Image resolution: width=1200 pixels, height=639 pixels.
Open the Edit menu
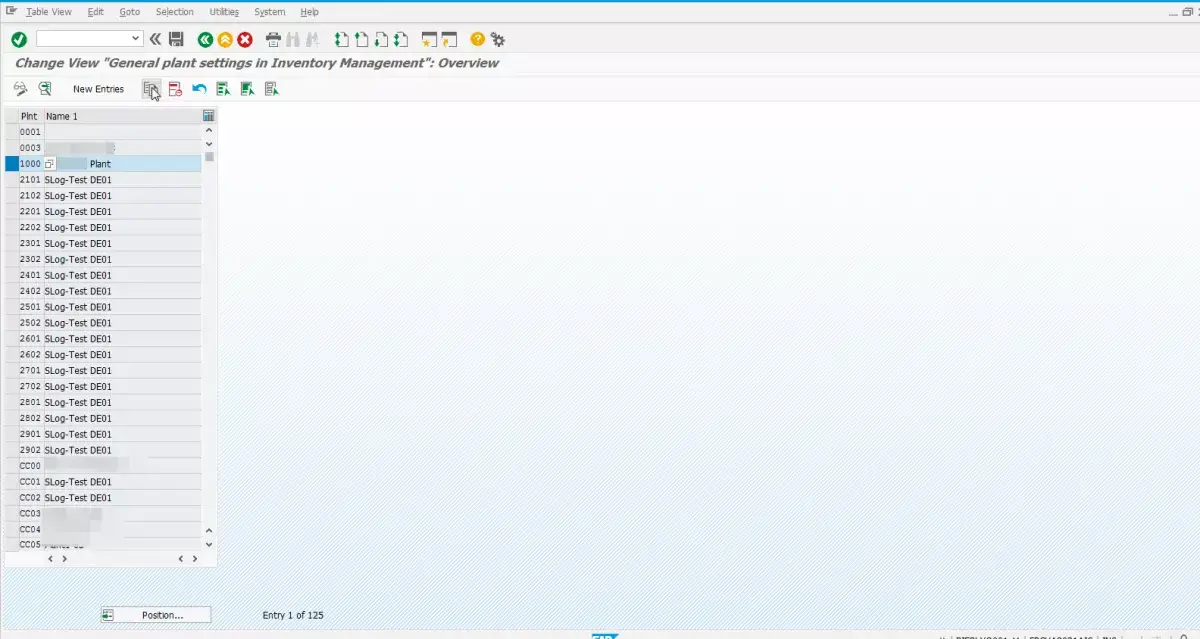point(95,12)
